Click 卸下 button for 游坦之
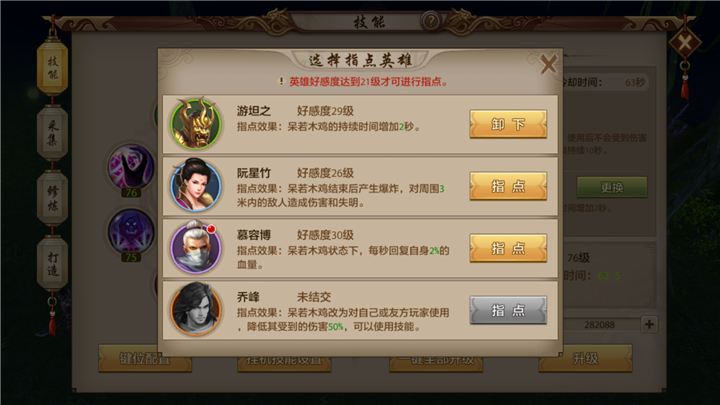The image size is (720, 405). 508,124
